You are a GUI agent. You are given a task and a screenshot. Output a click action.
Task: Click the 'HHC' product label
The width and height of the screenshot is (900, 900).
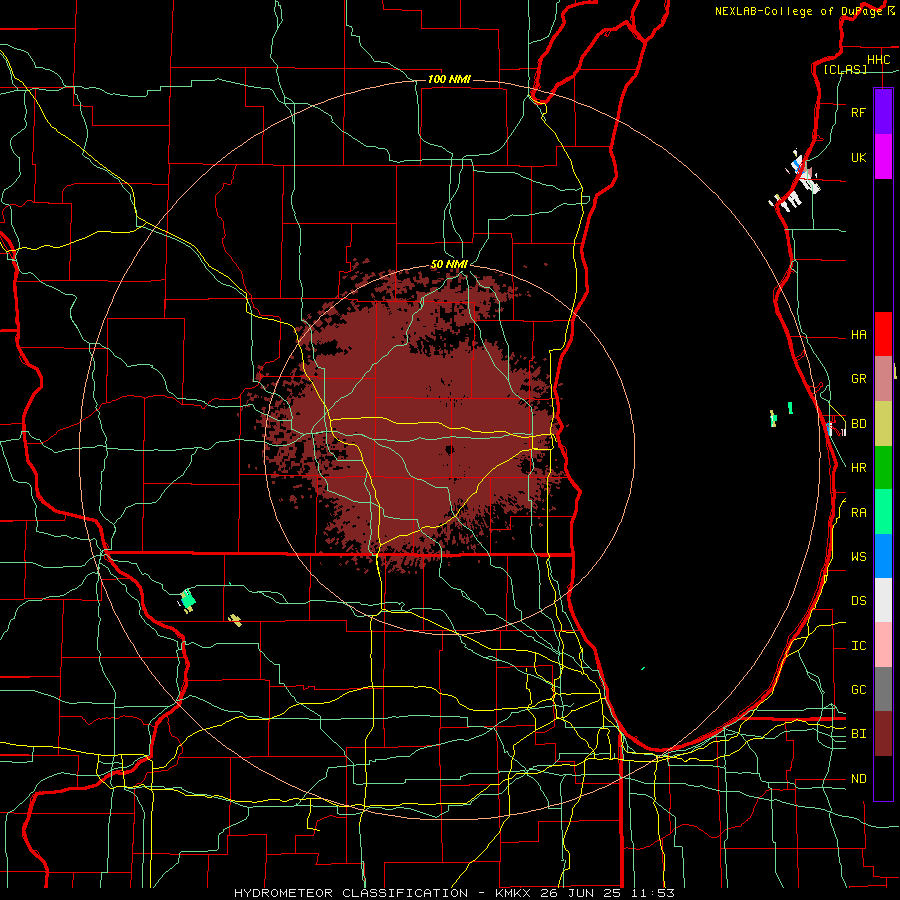coord(879,60)
